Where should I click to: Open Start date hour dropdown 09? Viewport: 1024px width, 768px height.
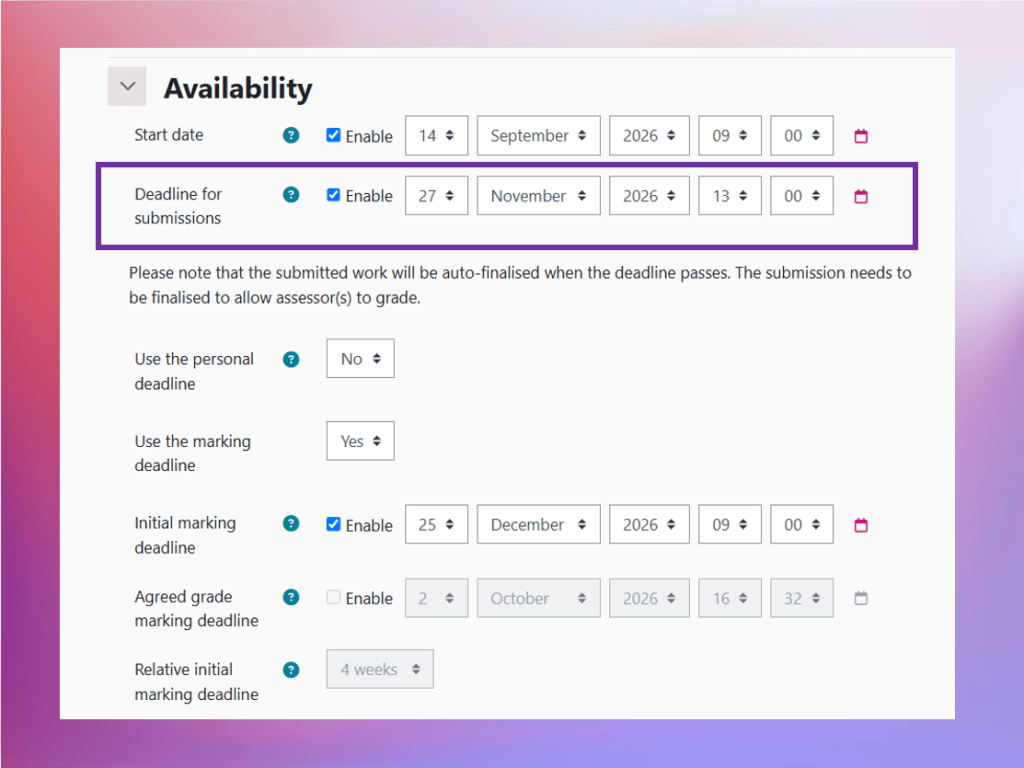tap(729, 135)
